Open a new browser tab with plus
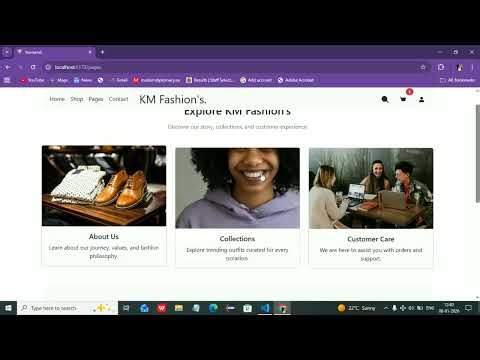 (x=102, y=52)
